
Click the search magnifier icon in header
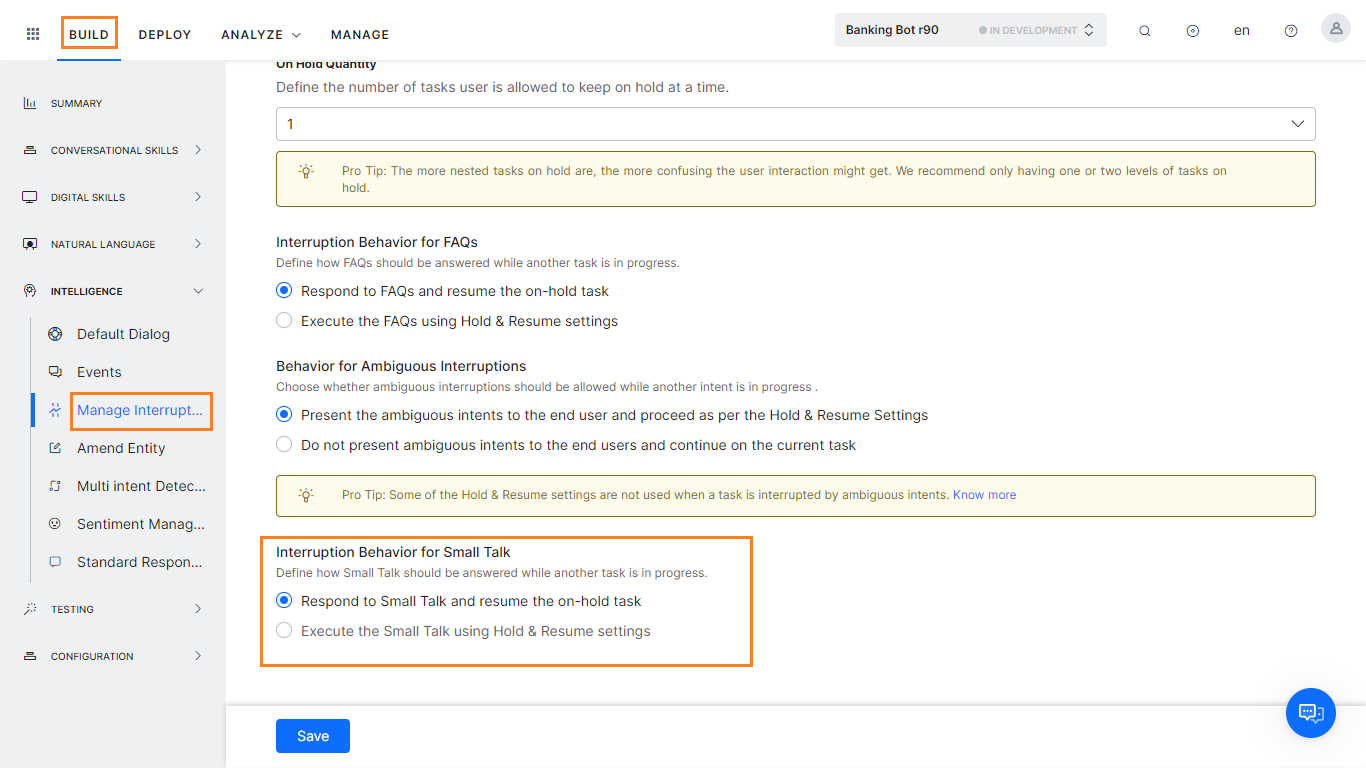(x=1145, y=31)
